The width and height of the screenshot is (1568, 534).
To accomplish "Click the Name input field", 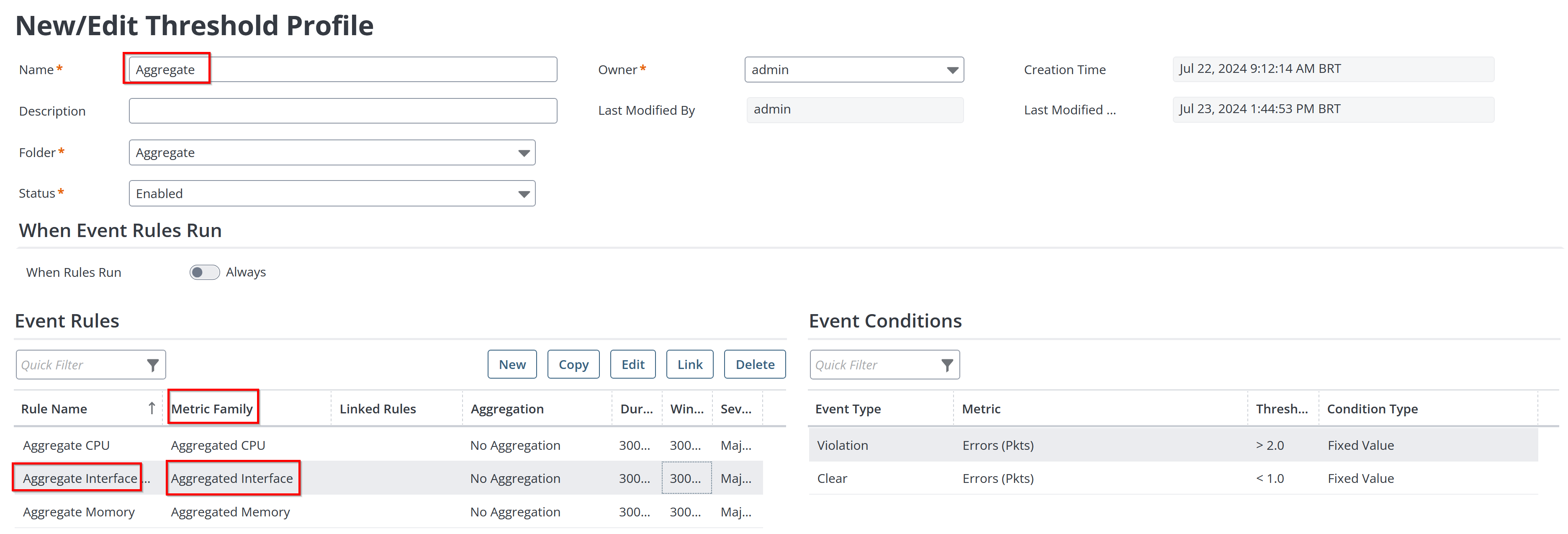I will (365, 70).
